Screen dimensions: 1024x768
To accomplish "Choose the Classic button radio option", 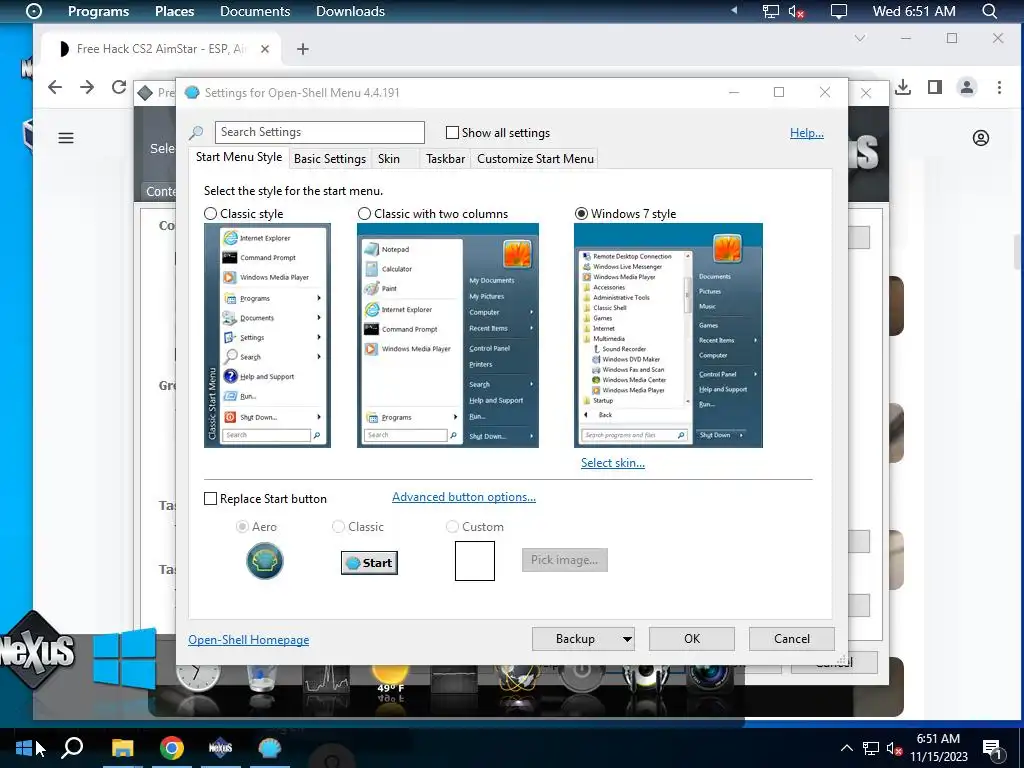I will (338, 526).
